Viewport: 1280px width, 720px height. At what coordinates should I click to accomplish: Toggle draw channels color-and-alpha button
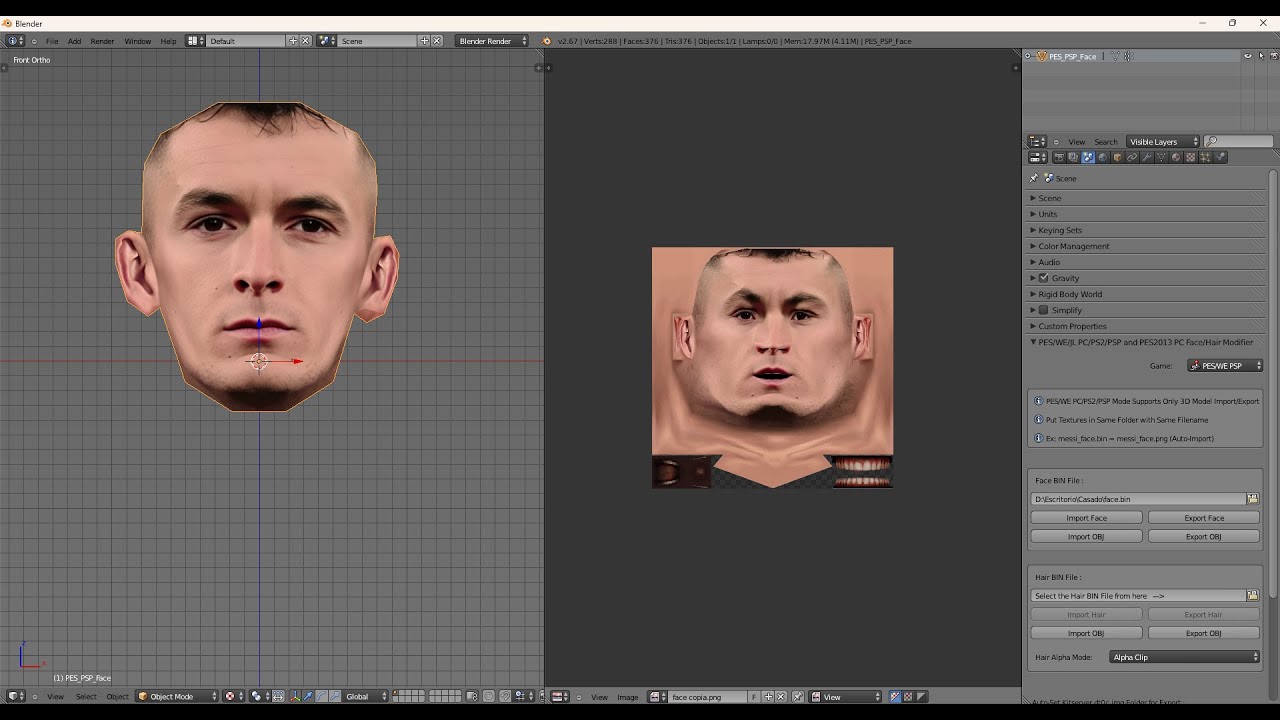894,697
